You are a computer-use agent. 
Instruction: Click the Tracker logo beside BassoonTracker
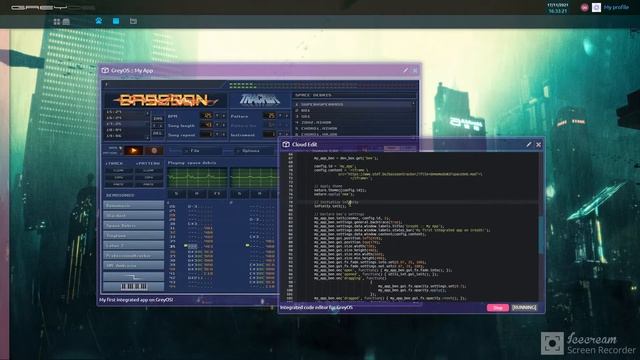260,100
